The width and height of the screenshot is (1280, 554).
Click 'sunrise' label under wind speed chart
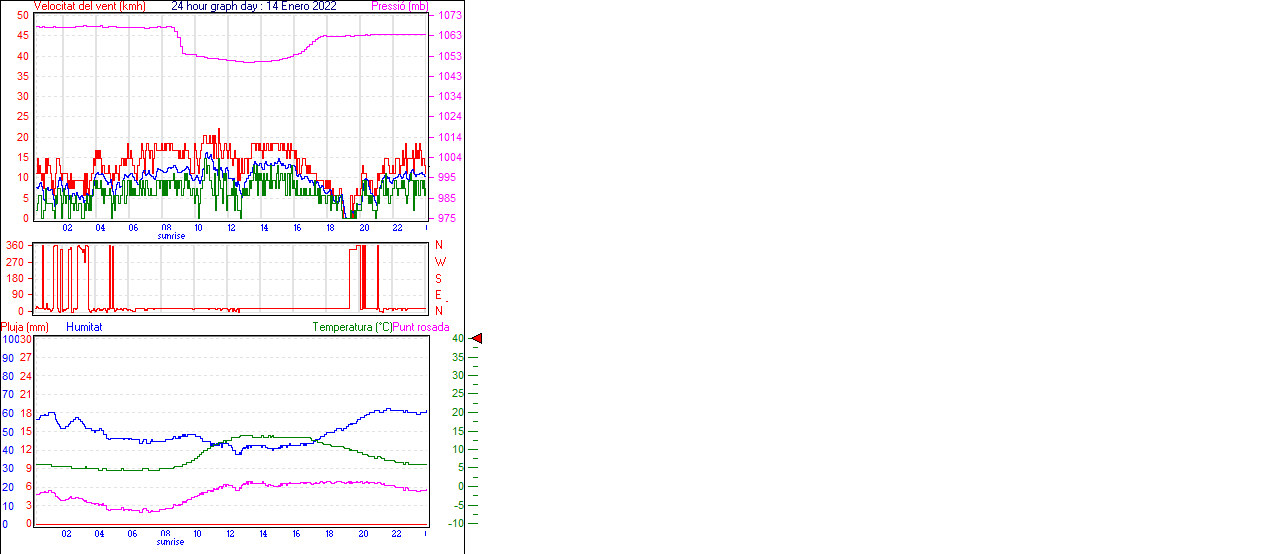170,236
